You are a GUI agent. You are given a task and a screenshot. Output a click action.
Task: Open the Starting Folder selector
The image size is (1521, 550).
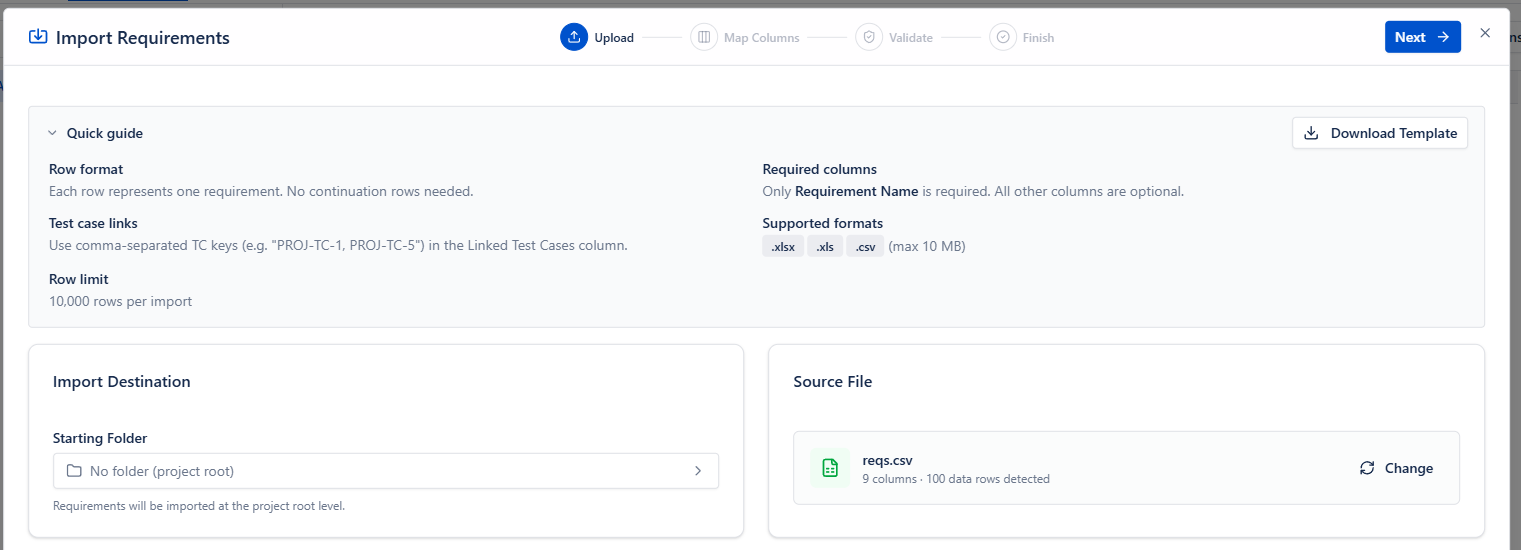(x=385, y=471)
